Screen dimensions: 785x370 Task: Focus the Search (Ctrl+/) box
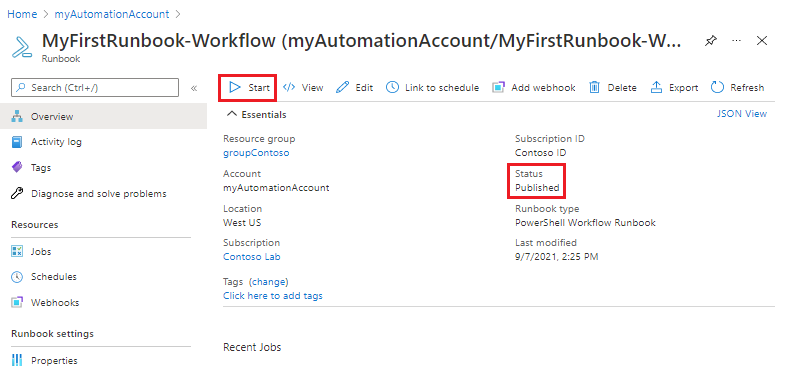[x=95, y=88]
